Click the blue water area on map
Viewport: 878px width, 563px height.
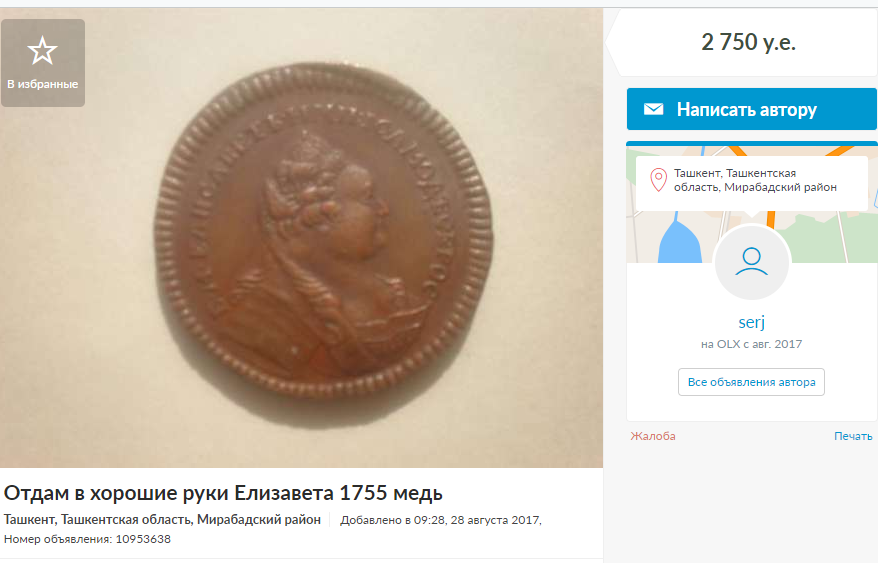click(679, 244)
